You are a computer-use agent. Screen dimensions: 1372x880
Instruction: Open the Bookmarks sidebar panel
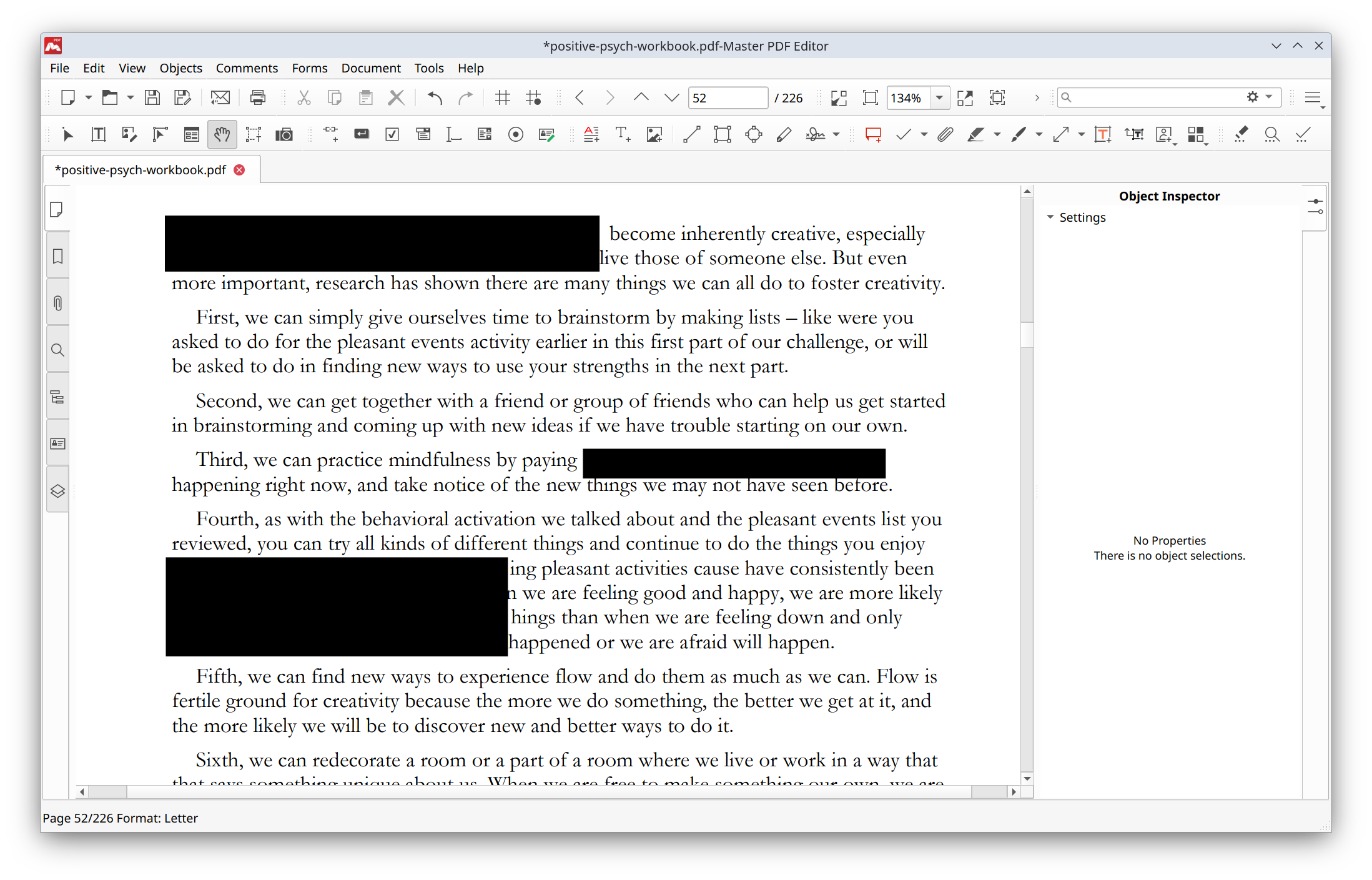click(x=57, y=256)
